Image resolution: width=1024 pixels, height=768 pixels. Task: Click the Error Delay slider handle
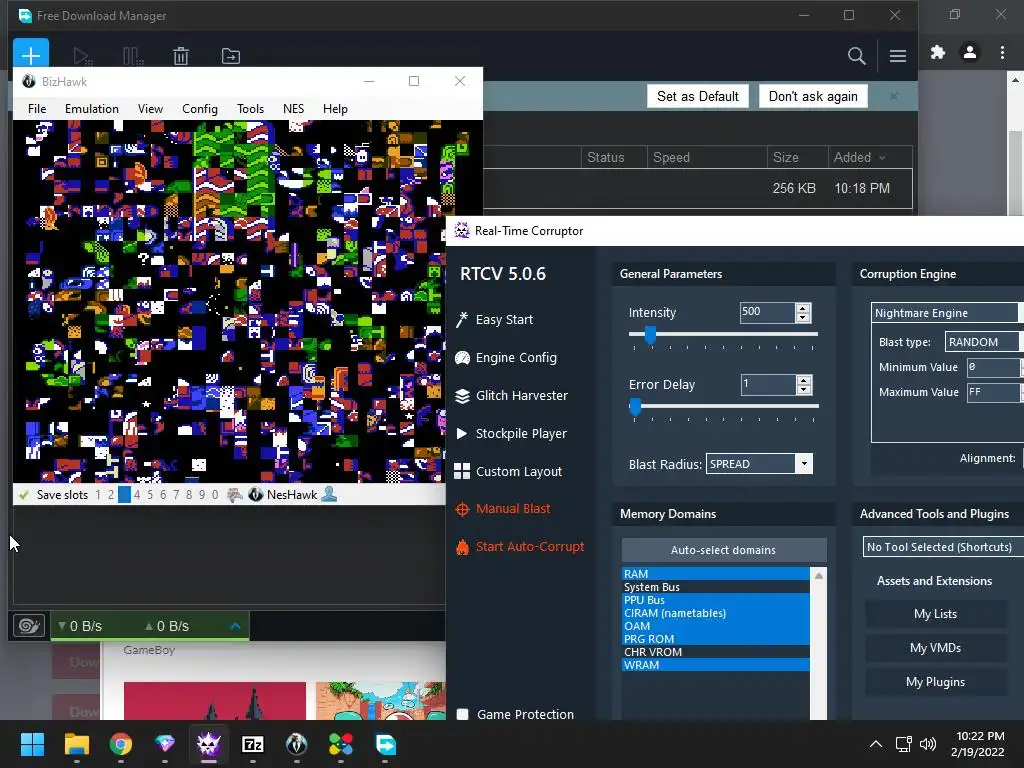(x=635, y=407)
